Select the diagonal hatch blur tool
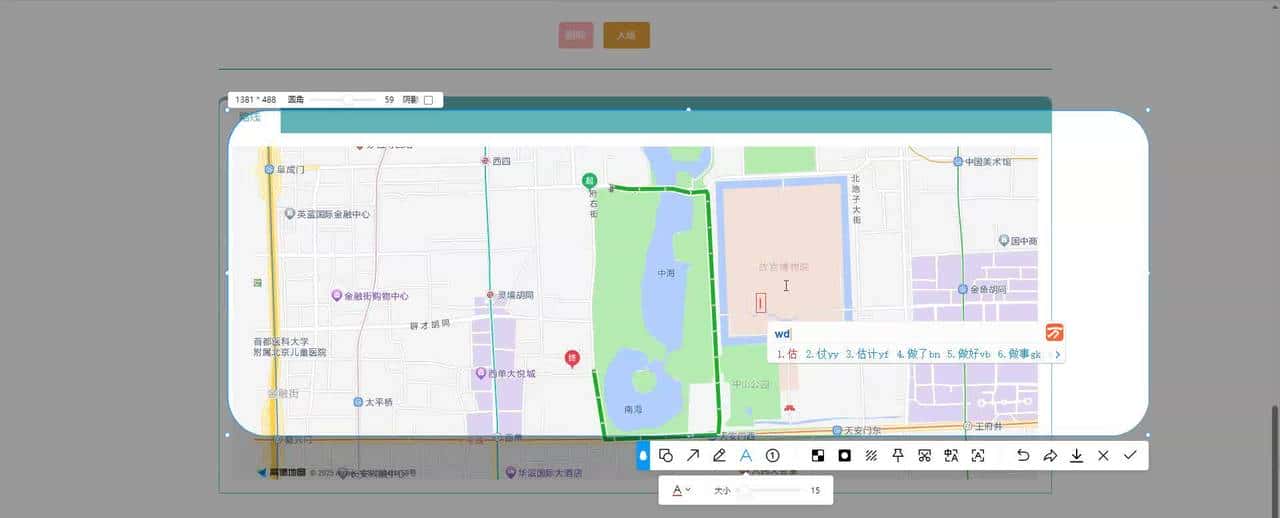Screen dimensions: 1280x518 (x=871, y=455)
